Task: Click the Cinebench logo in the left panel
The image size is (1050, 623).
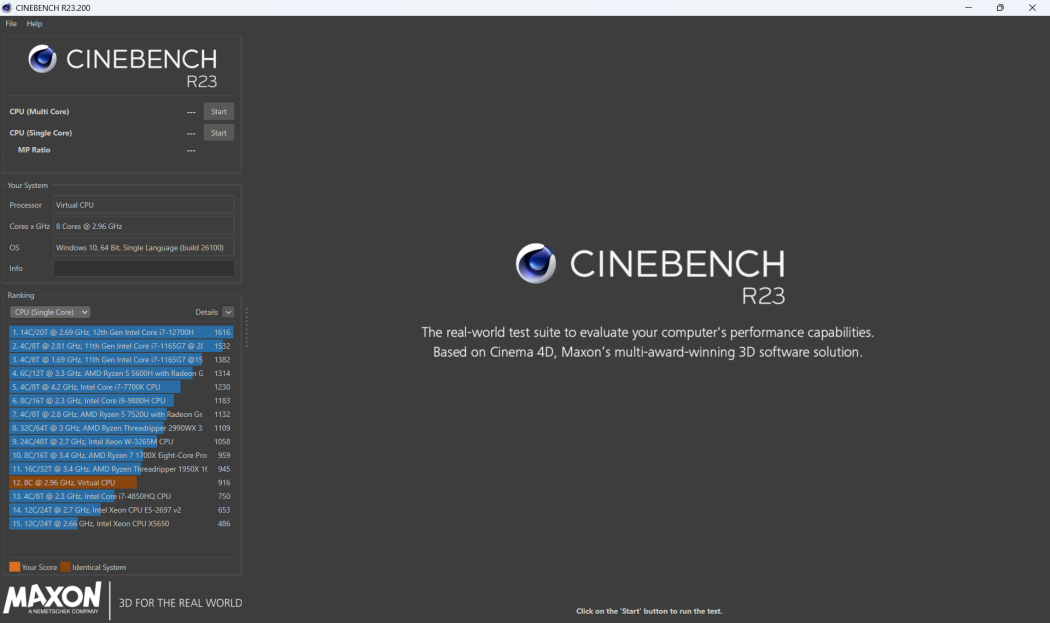Action: pos(42,59)
